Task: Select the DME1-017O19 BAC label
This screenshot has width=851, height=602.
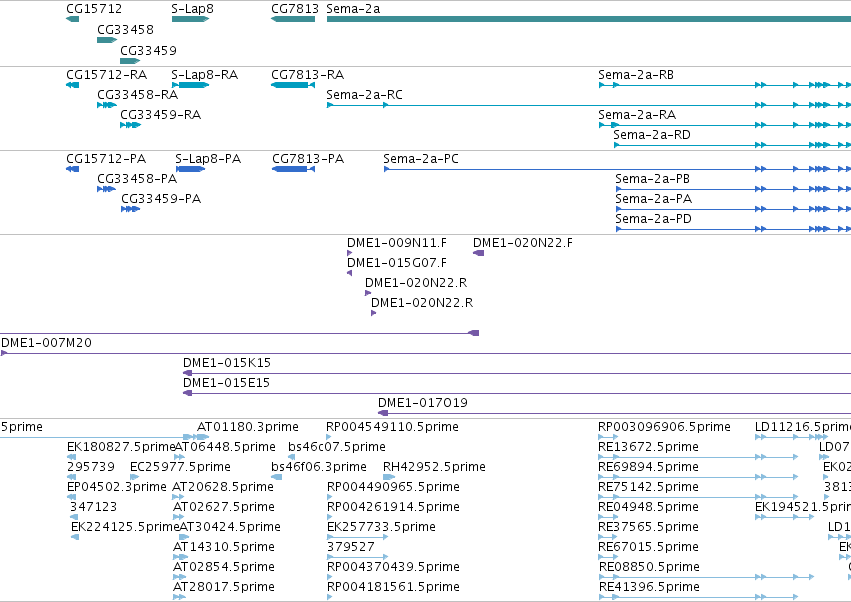Action: [423, 403]
